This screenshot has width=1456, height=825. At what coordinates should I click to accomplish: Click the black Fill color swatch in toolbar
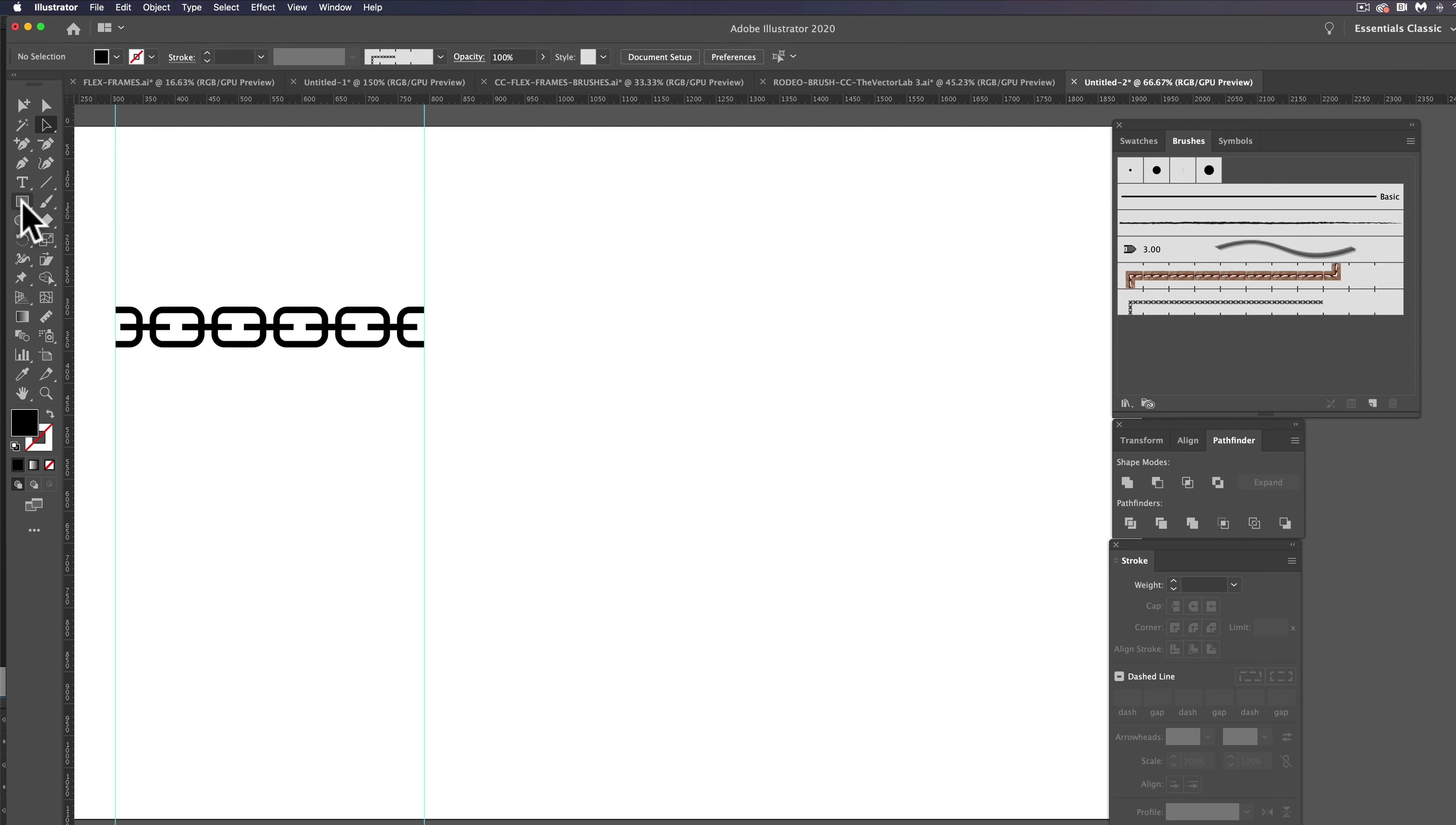tap(24, 422)
